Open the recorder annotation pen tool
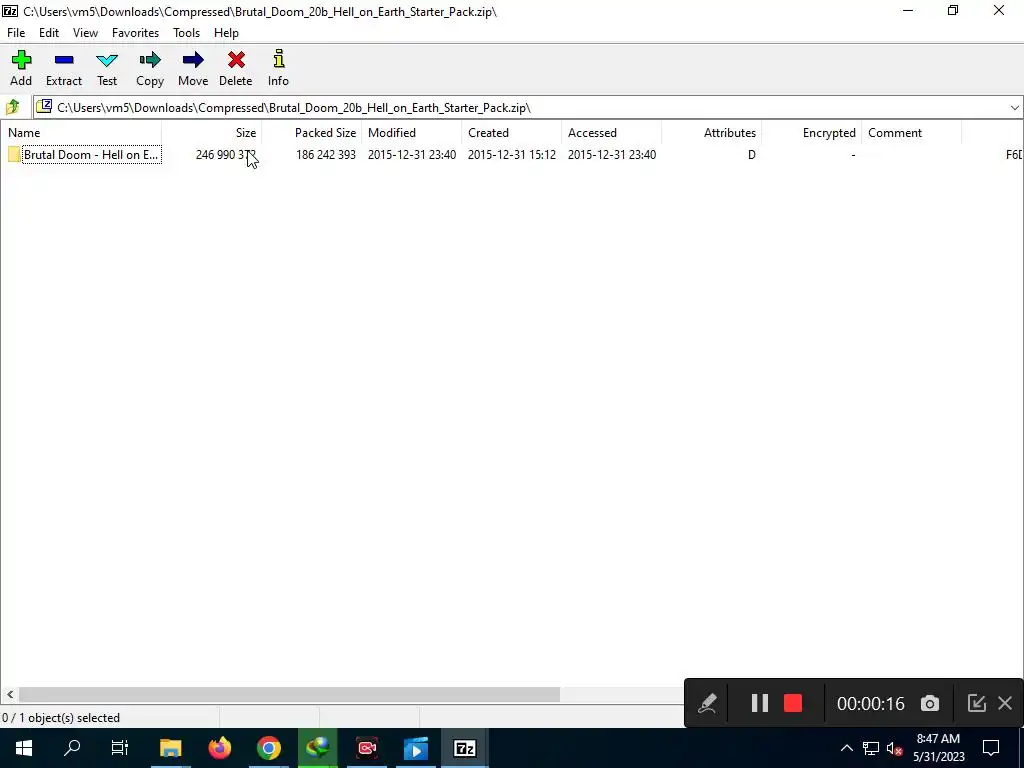Viewport: 1024px width, 768px height. 707,703
